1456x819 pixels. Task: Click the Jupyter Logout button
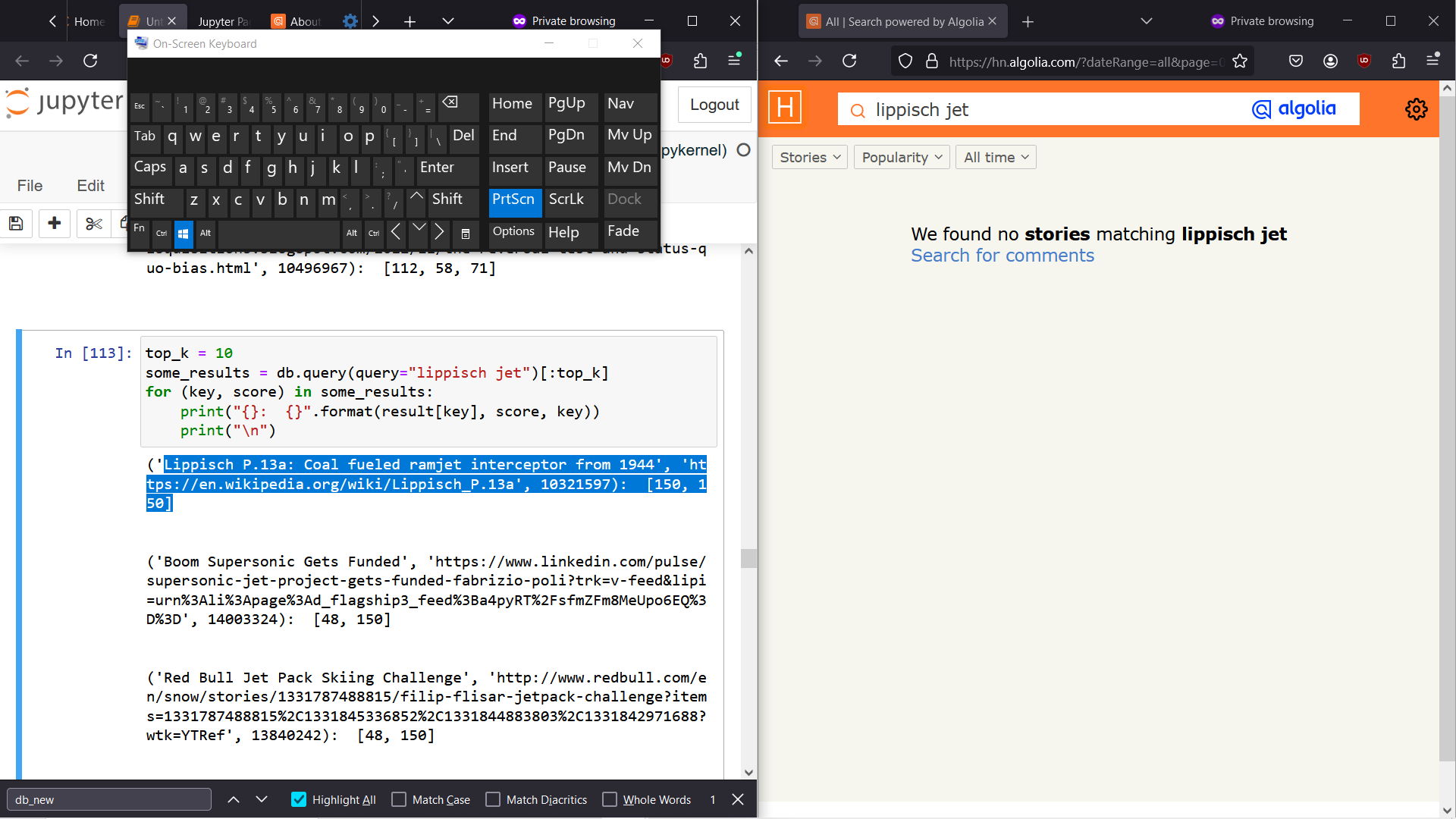(x=714, y=105)
